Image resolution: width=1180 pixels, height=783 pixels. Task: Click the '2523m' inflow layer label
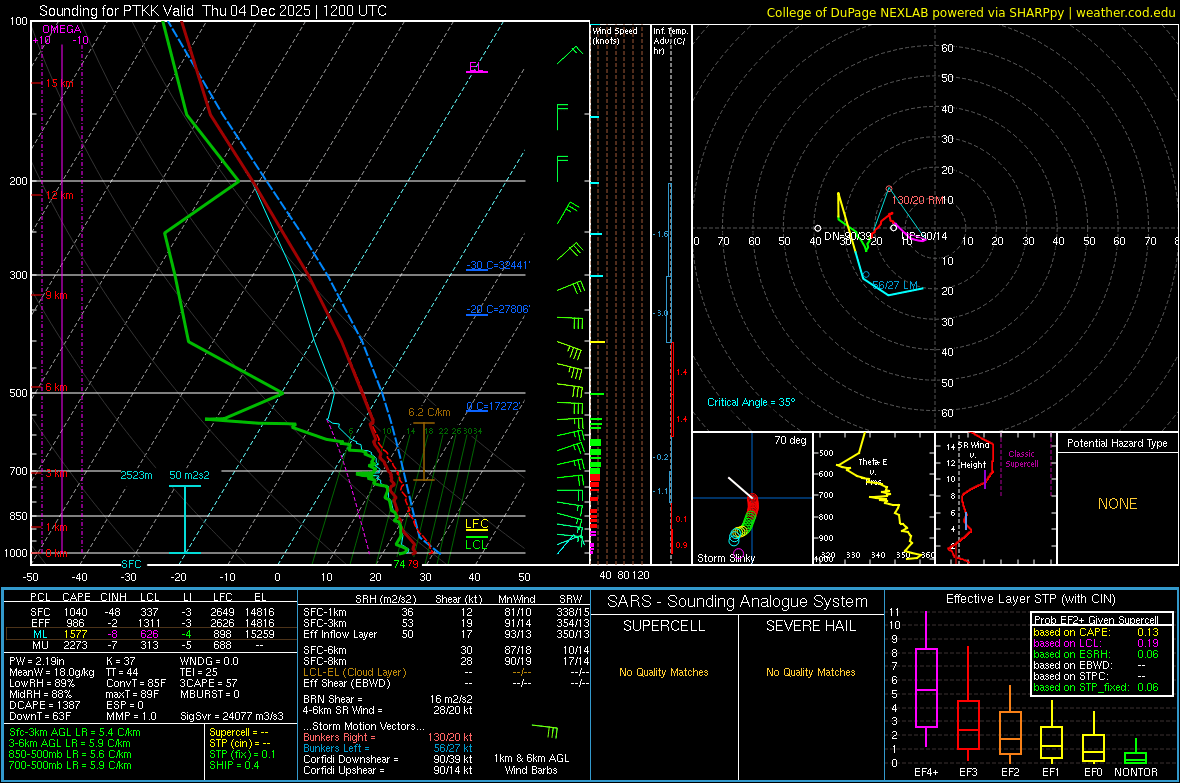click(x=136, y=475)
